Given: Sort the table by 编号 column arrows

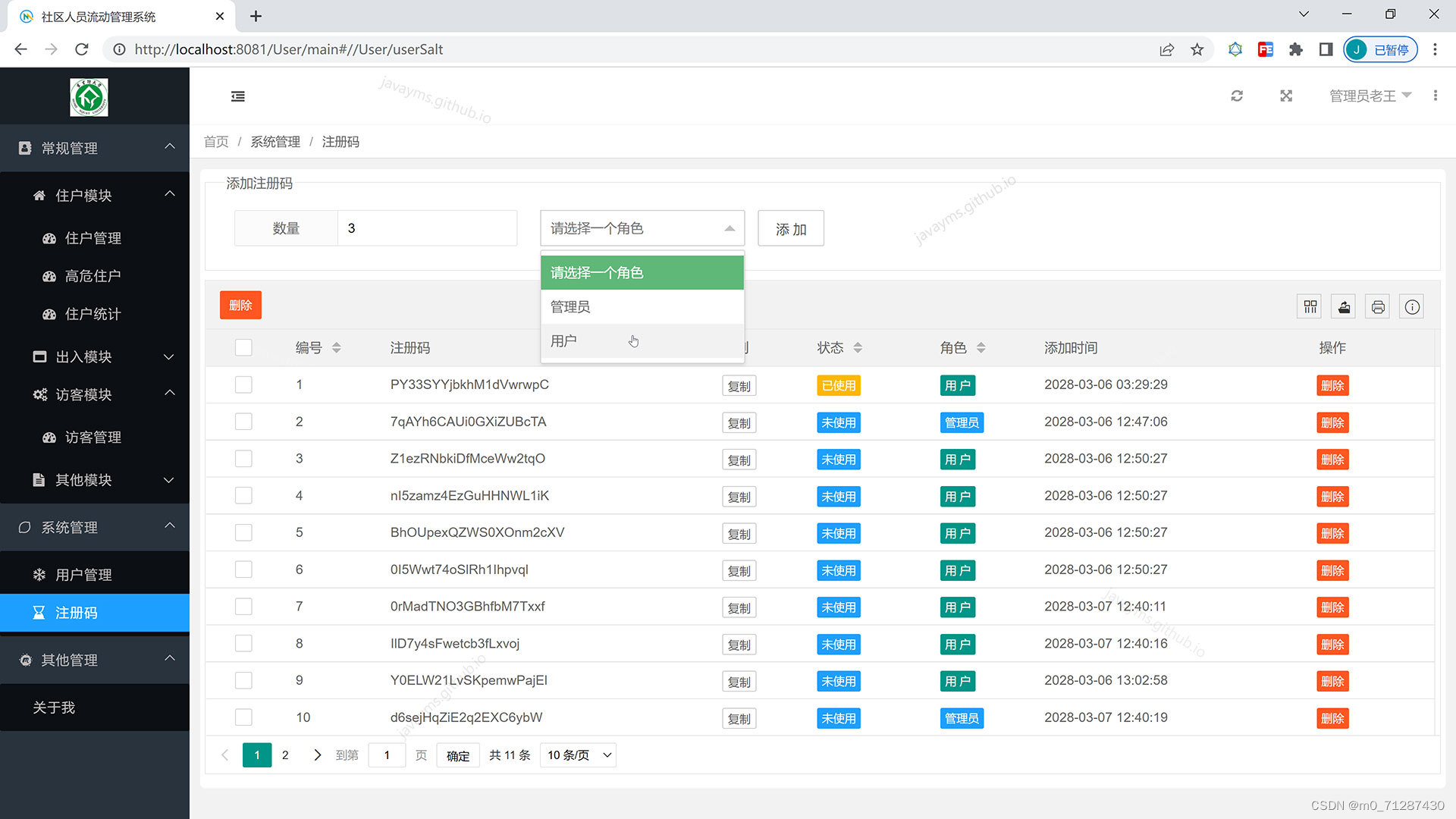Looking at the screenshot, I should (336, 347).
